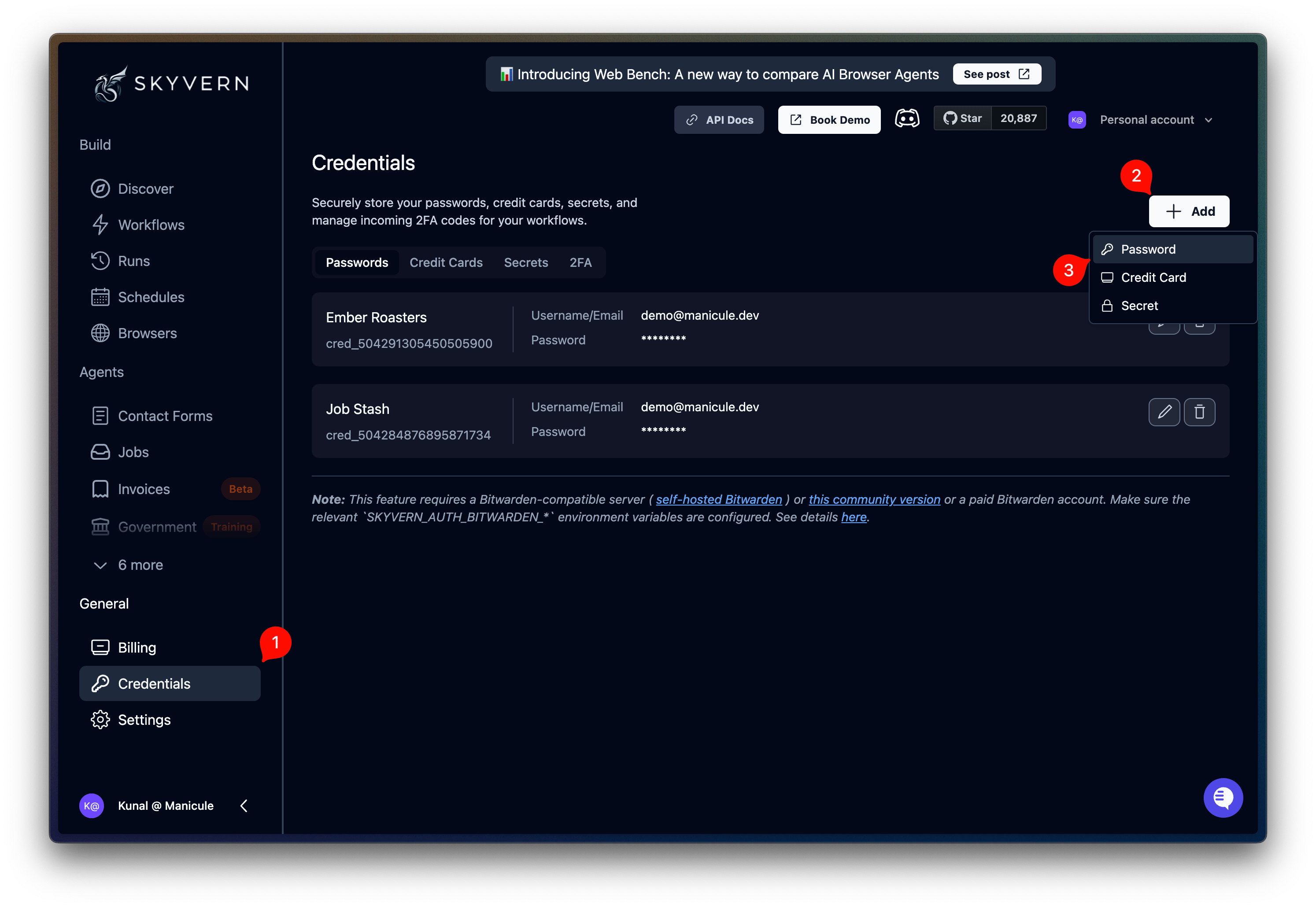
Task: Switch to the 2FA tab
Action: tap(580, 262)
